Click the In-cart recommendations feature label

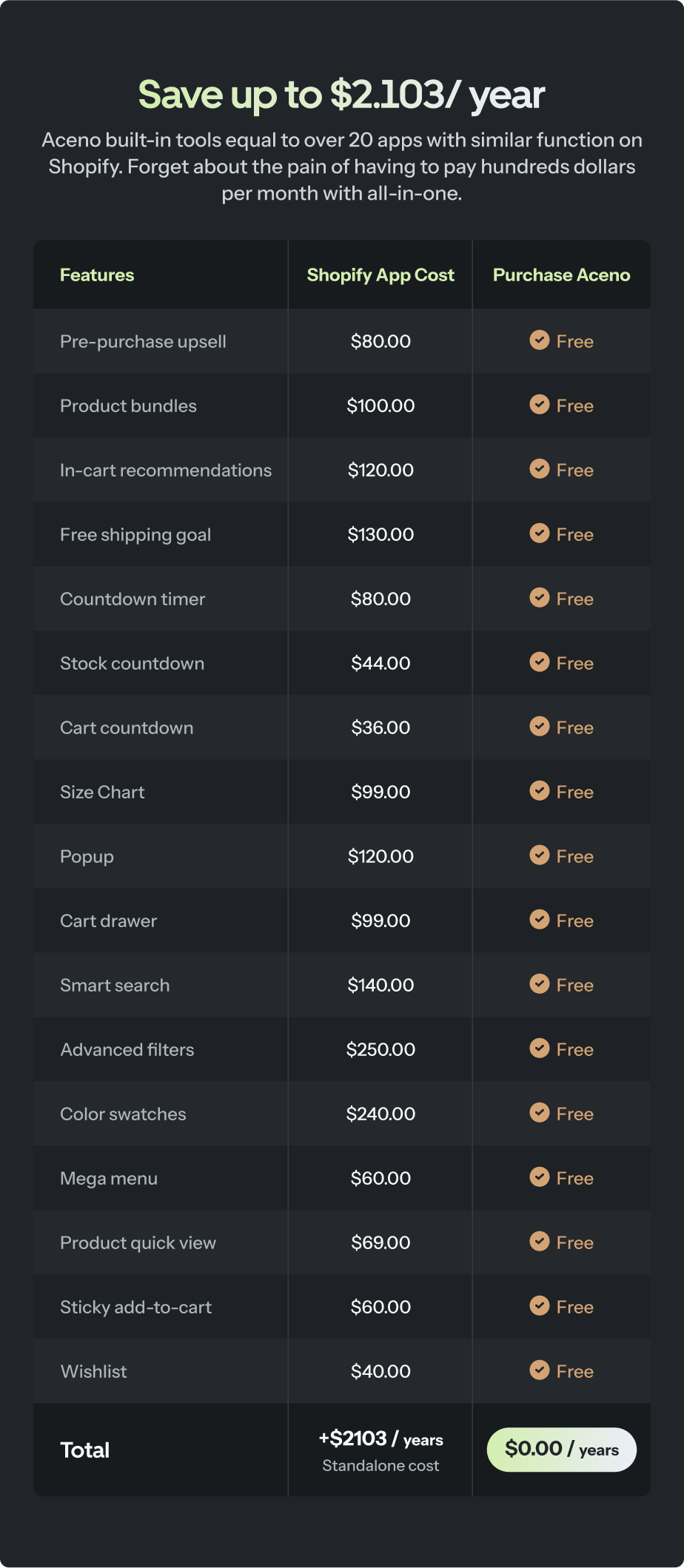(166, 471)
